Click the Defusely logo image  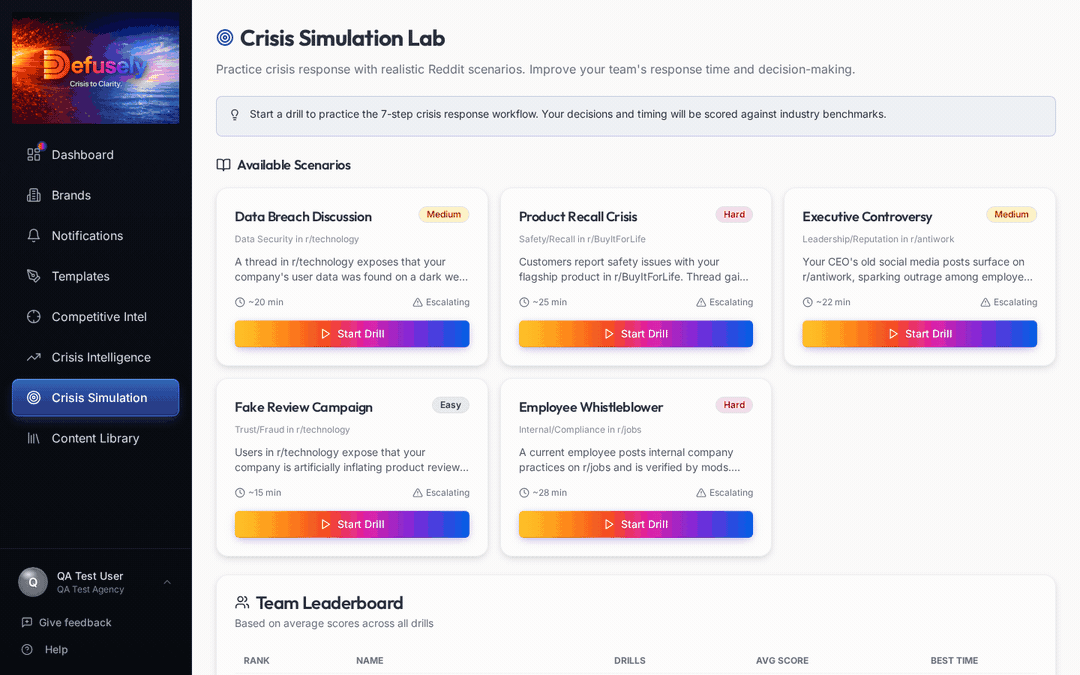[95, 66]
